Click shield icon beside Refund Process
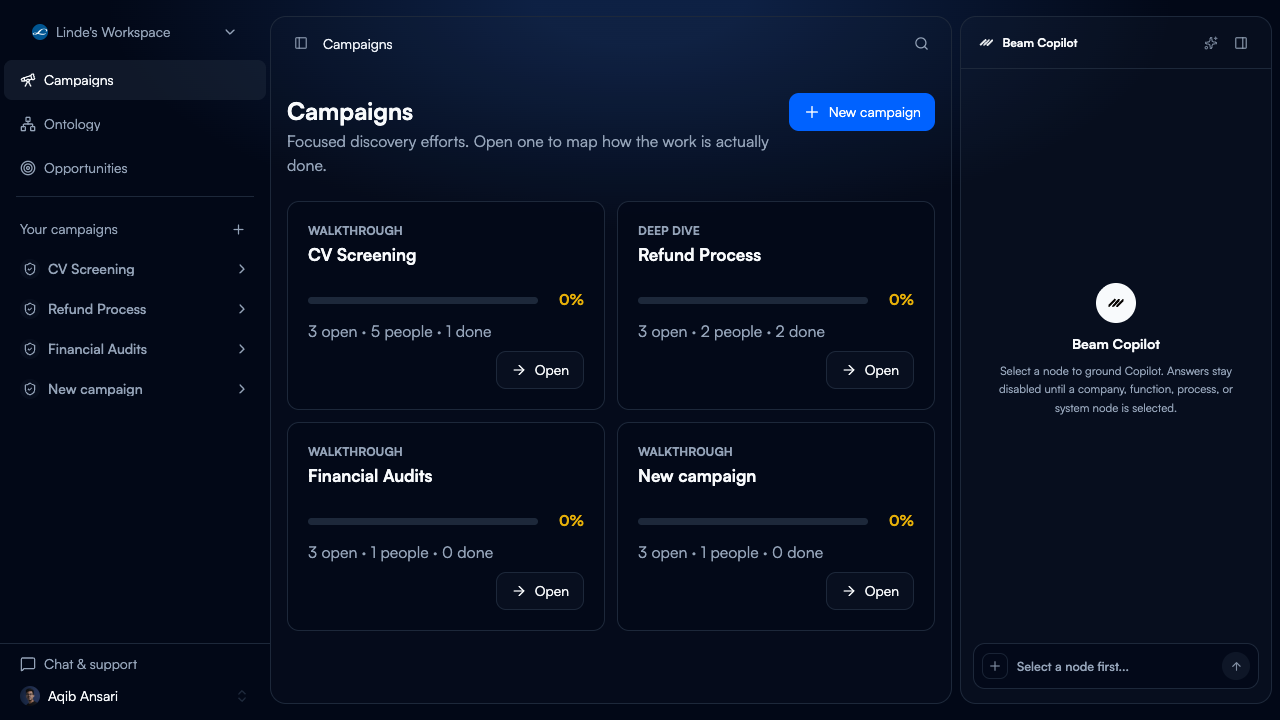The image size is (1280, 720). [x=30, y=309]
